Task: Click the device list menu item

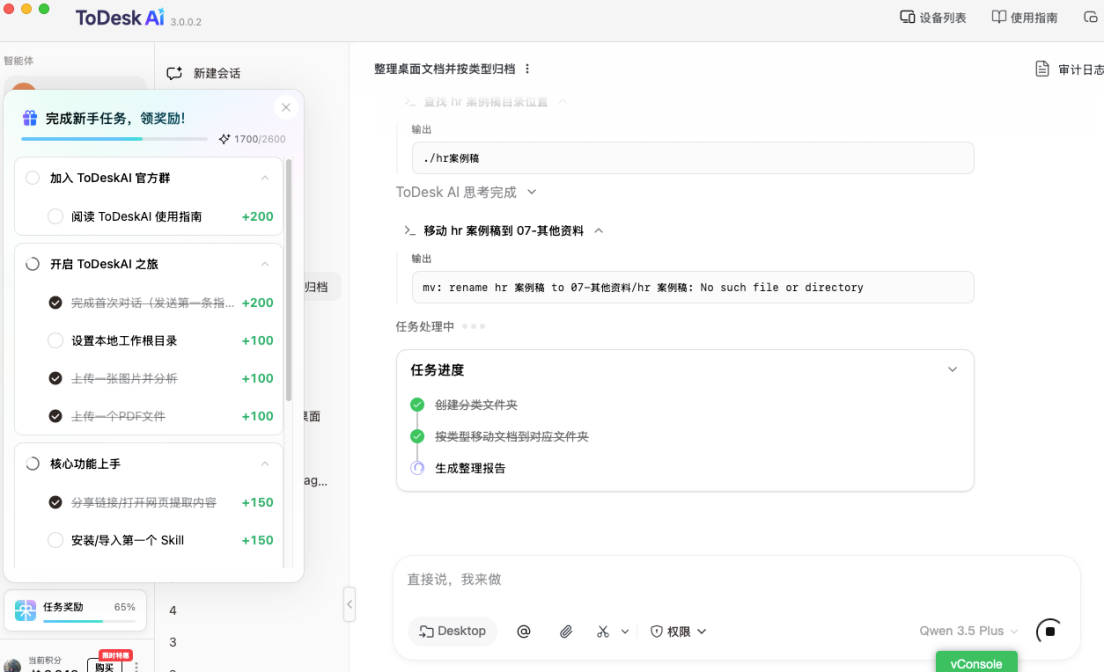Action: tap(933, 18)
